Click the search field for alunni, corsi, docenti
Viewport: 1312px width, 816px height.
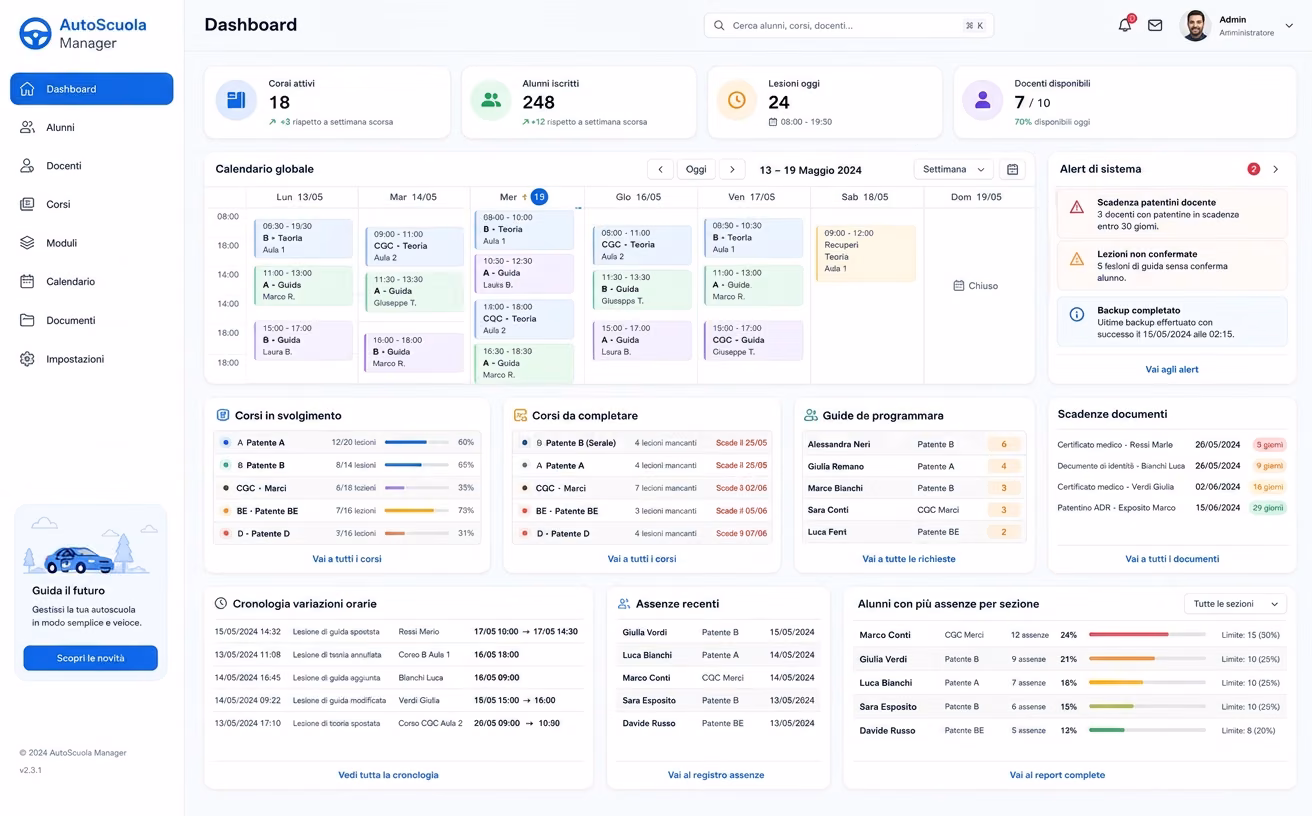(x=848, y=25)
